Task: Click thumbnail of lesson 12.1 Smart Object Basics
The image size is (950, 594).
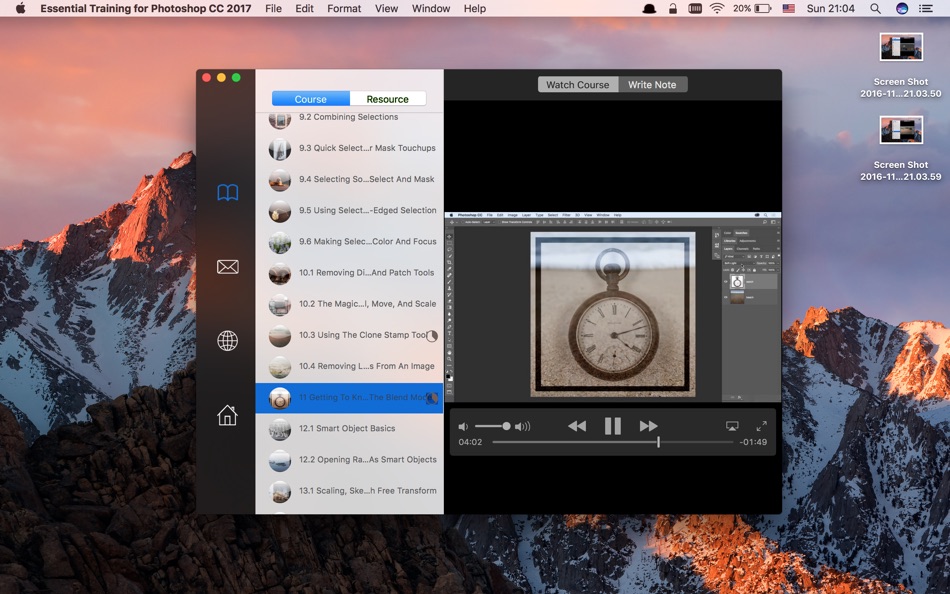Action: (280, 430)
